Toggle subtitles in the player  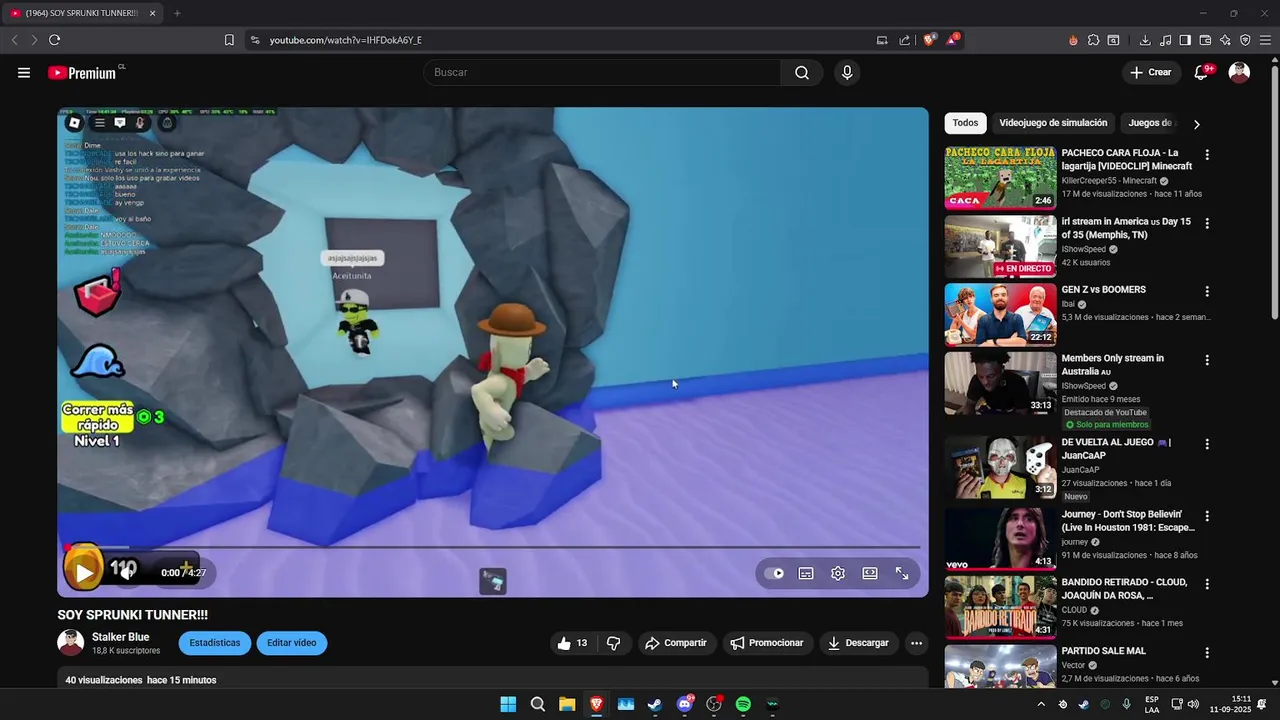[x=806, y=573]
